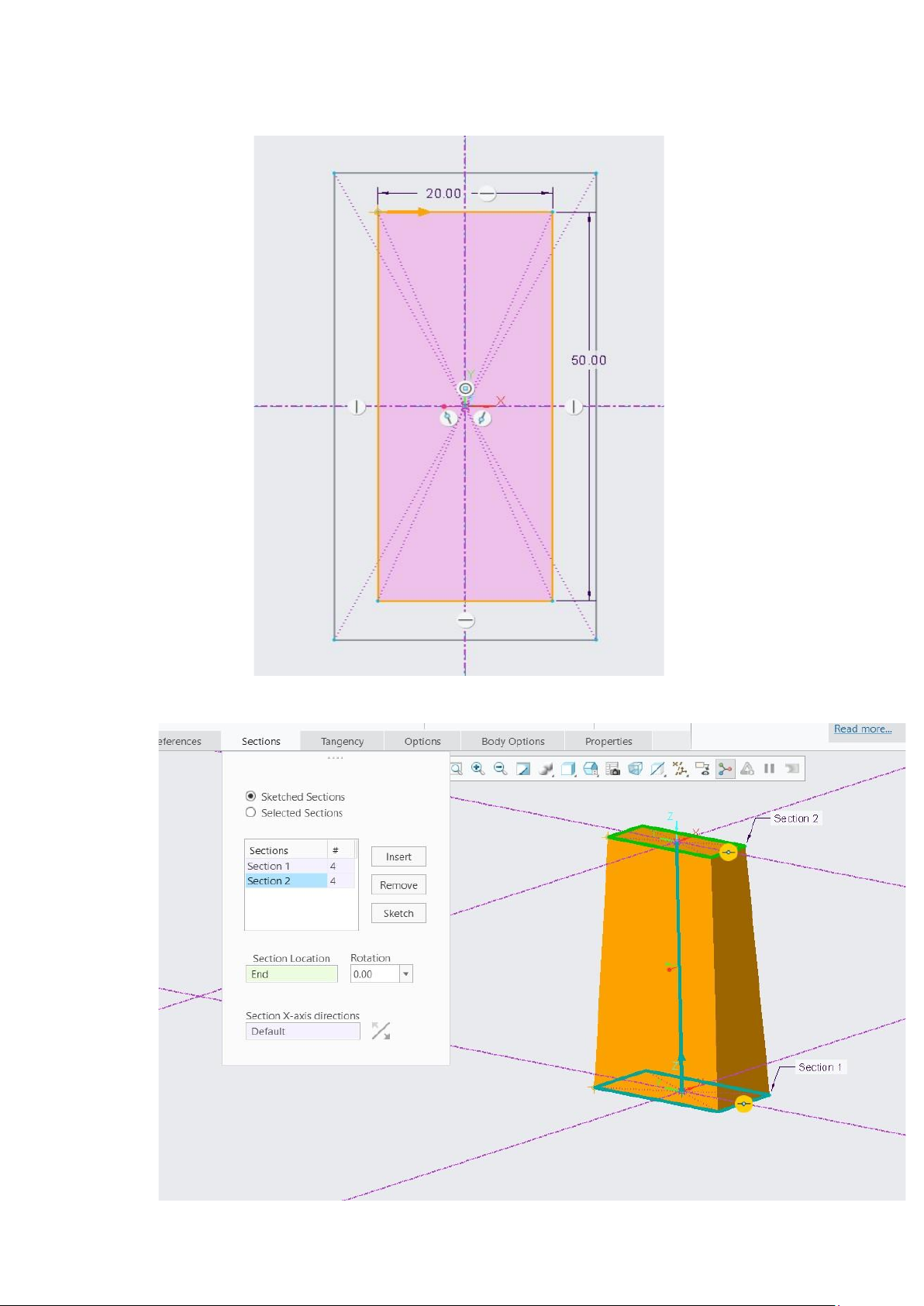Click the left vertical constraint marker in sketch

(x=357, y=406)
